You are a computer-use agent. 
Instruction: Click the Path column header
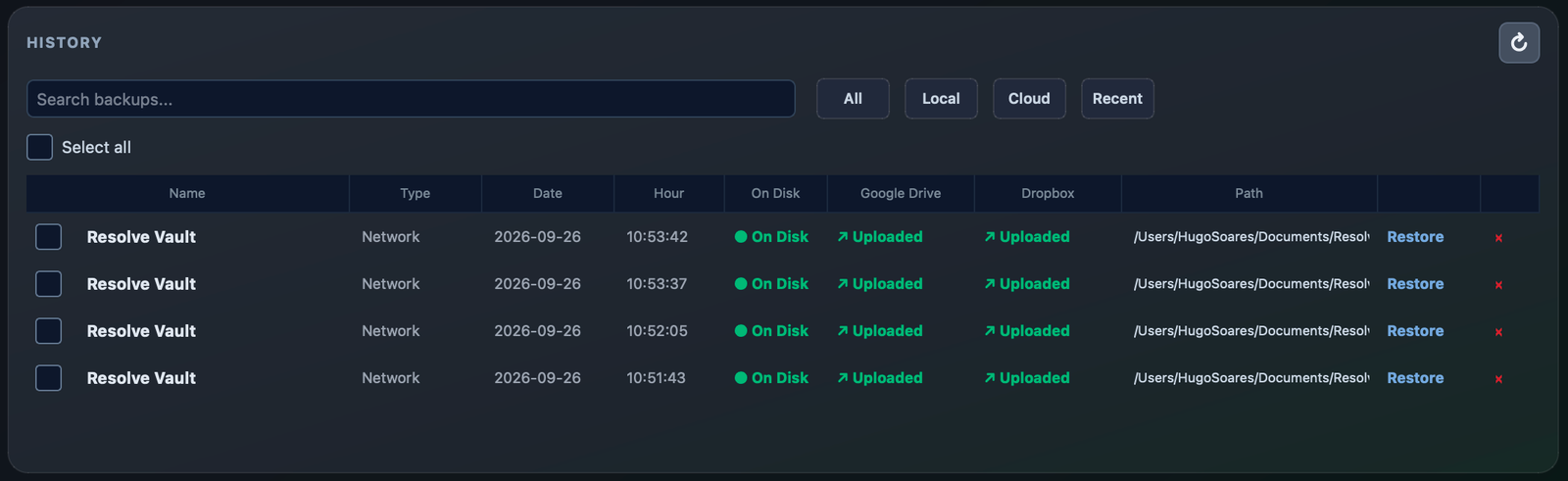click(1249, 194)
